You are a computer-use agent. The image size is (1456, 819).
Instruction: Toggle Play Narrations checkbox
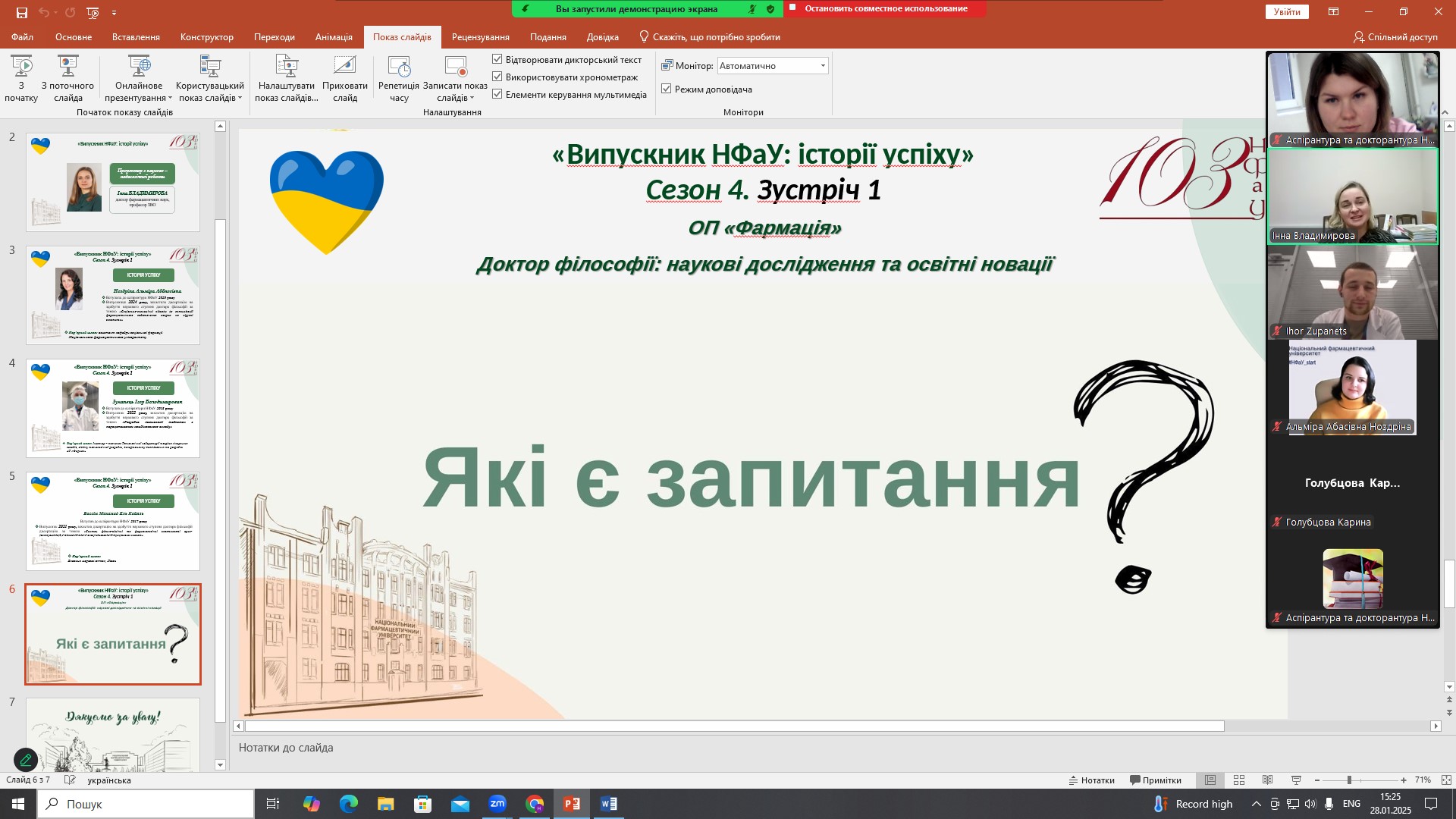[x=497, y=59]
